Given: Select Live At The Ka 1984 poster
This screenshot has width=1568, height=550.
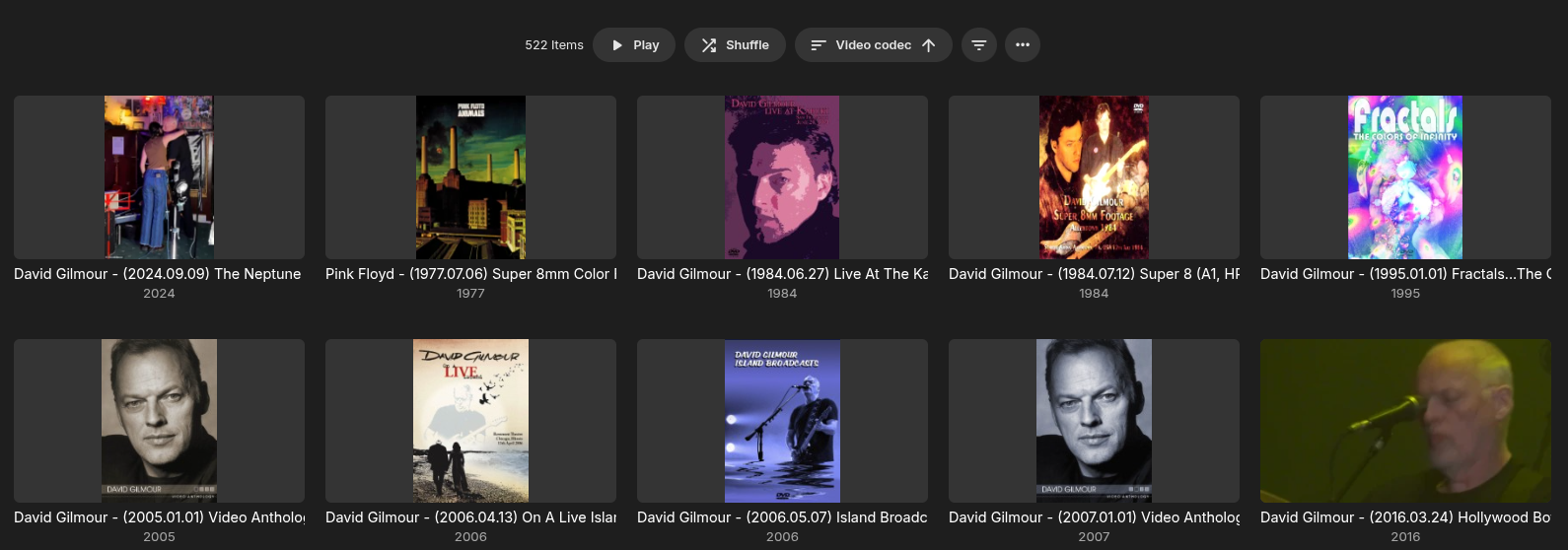Looking at the screenshot, I should click(x=782, y=177).
